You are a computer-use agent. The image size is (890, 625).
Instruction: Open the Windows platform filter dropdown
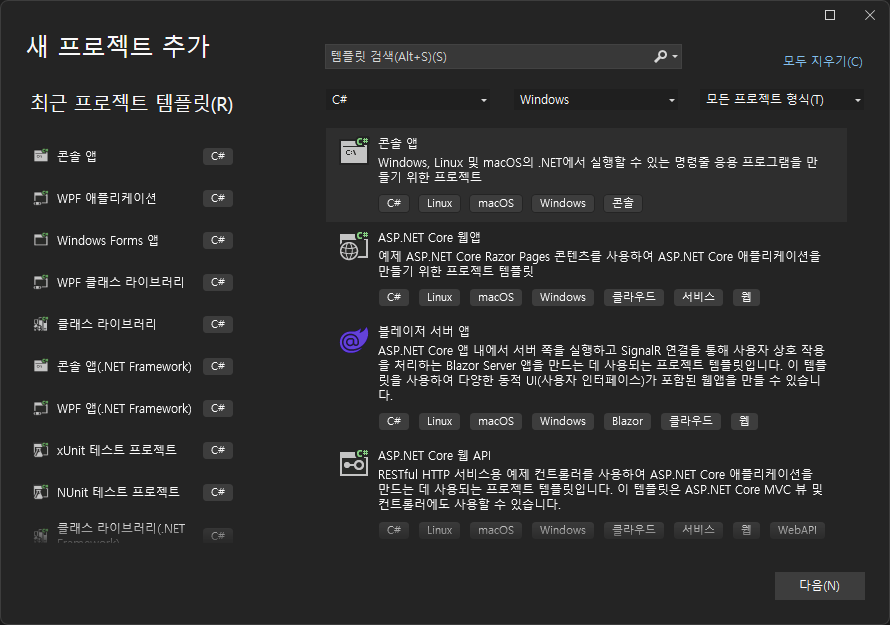click(x=595, y=100)
